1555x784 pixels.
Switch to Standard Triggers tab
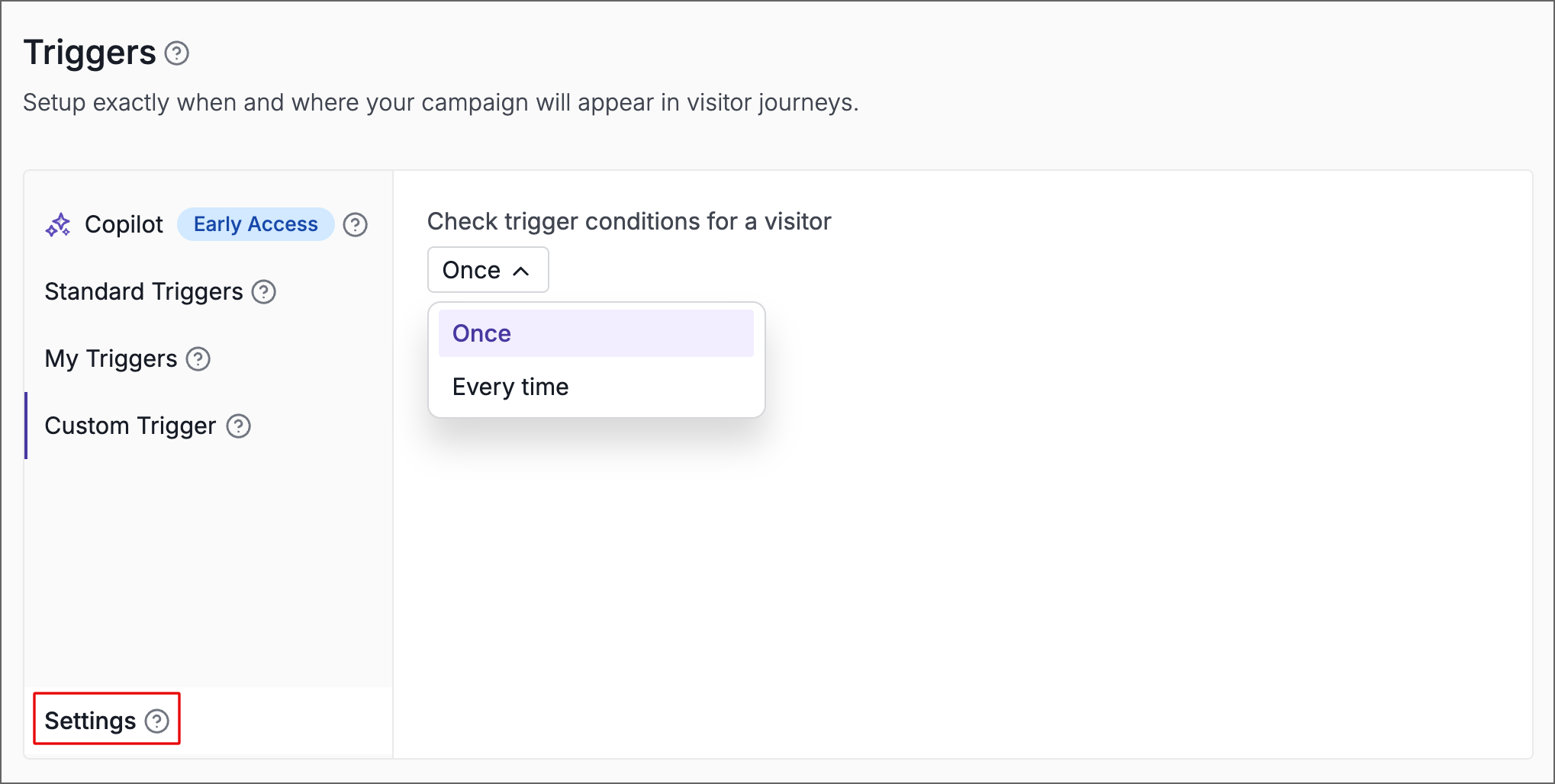[x=143, y=291]
